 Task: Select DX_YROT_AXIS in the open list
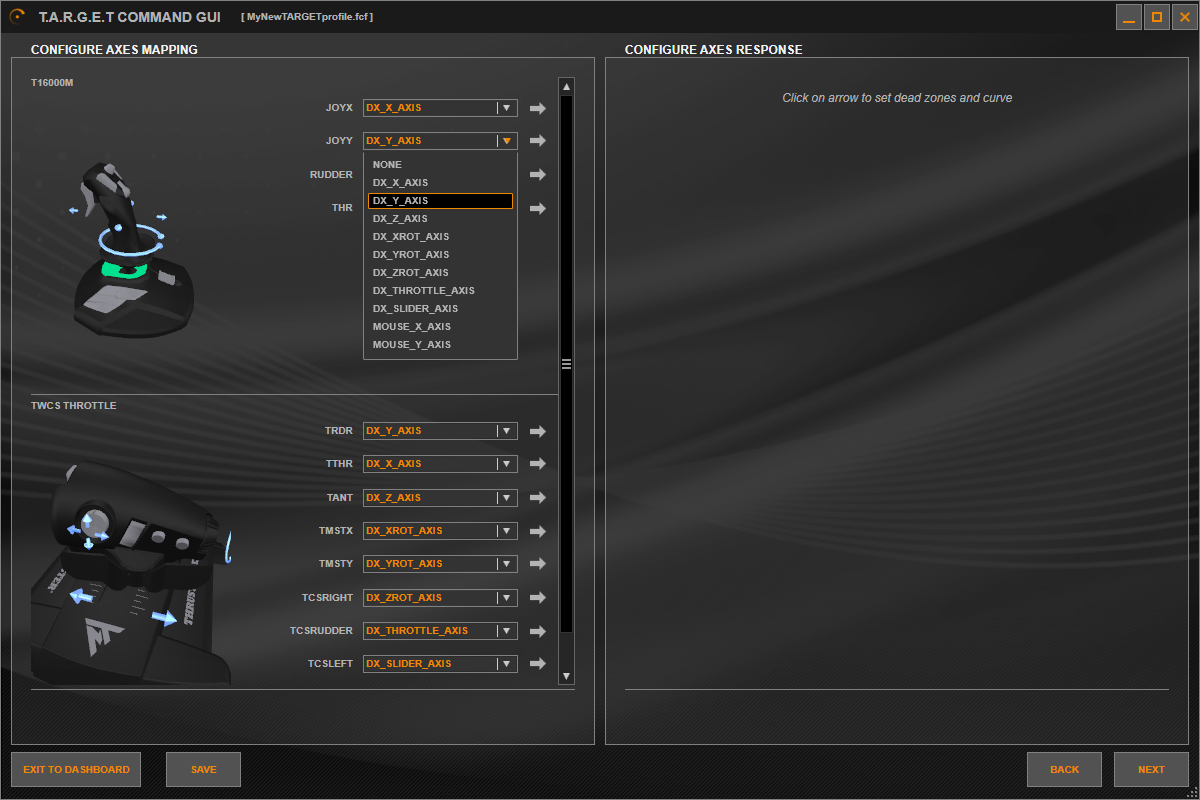(440, 255)
